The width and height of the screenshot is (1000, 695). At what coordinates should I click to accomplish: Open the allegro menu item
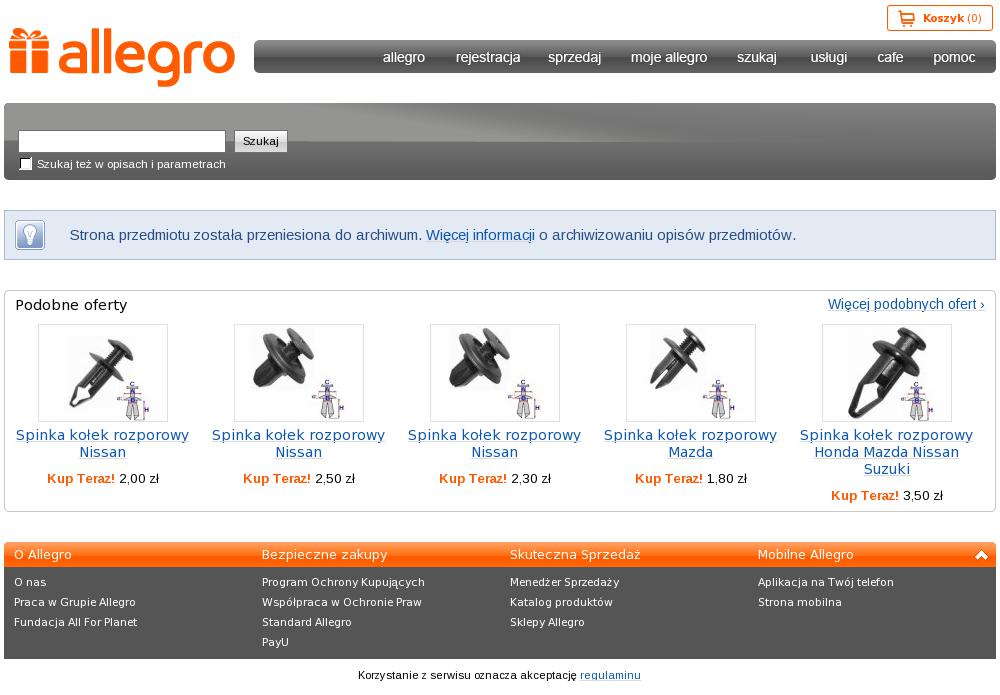point(404,57)
